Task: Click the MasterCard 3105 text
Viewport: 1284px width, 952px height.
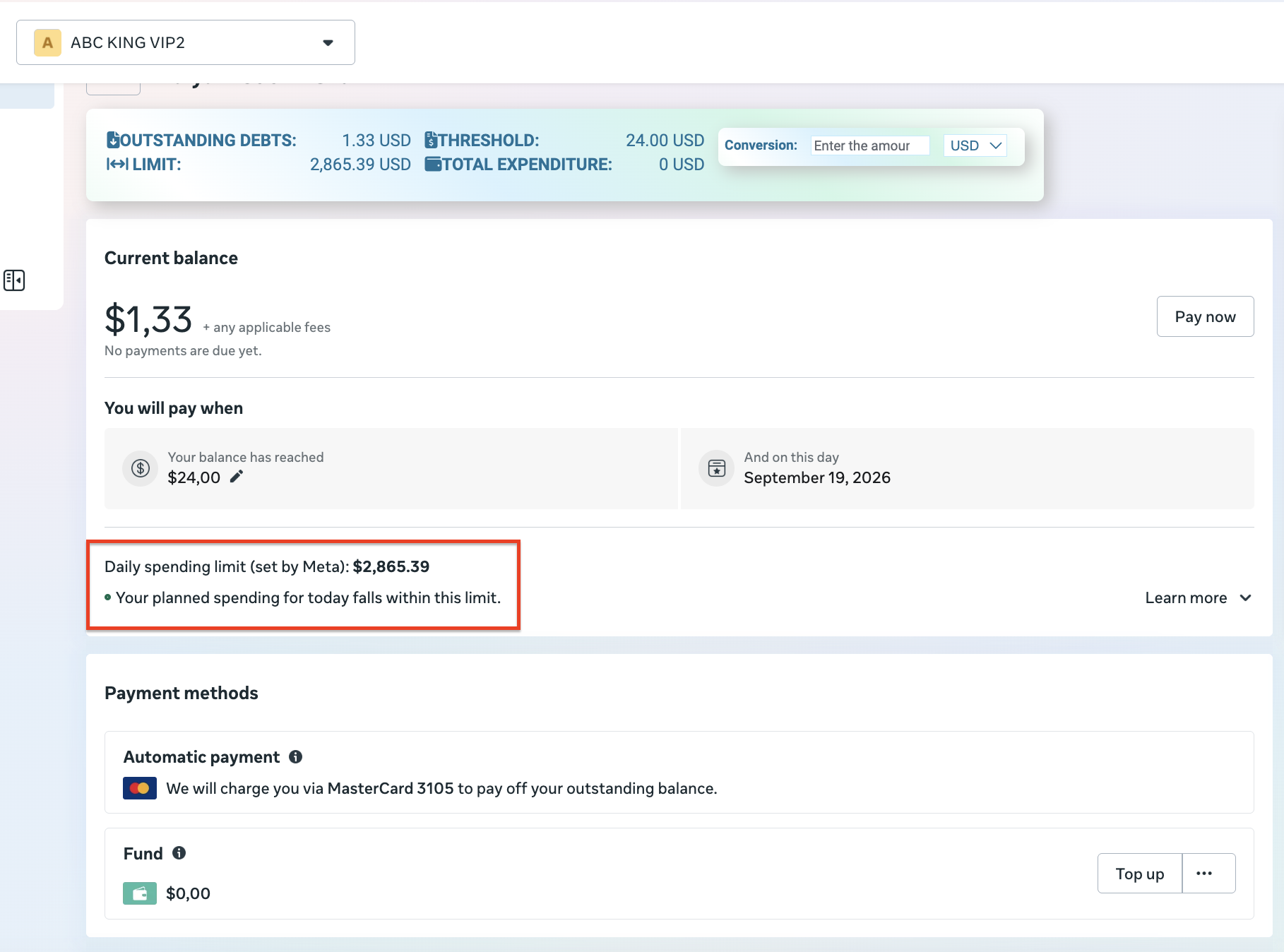Action: tap(391, 788)
